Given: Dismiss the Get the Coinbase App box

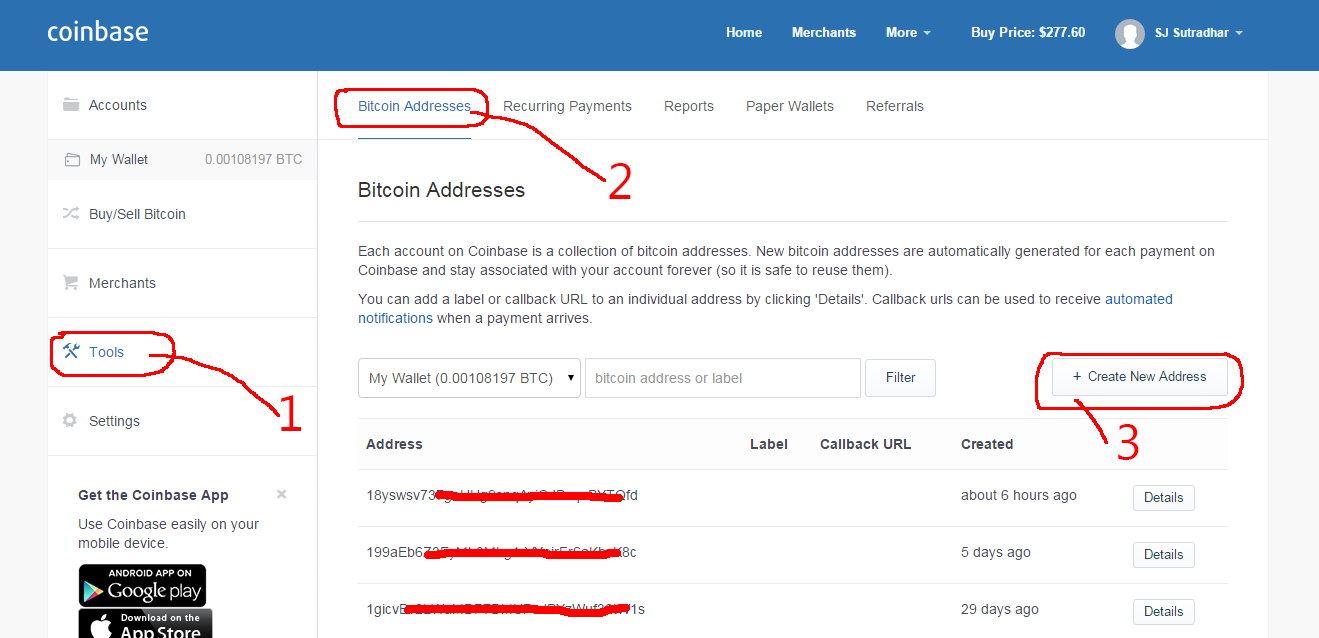Looking at the screenshot, I should (x=282, y=494).
